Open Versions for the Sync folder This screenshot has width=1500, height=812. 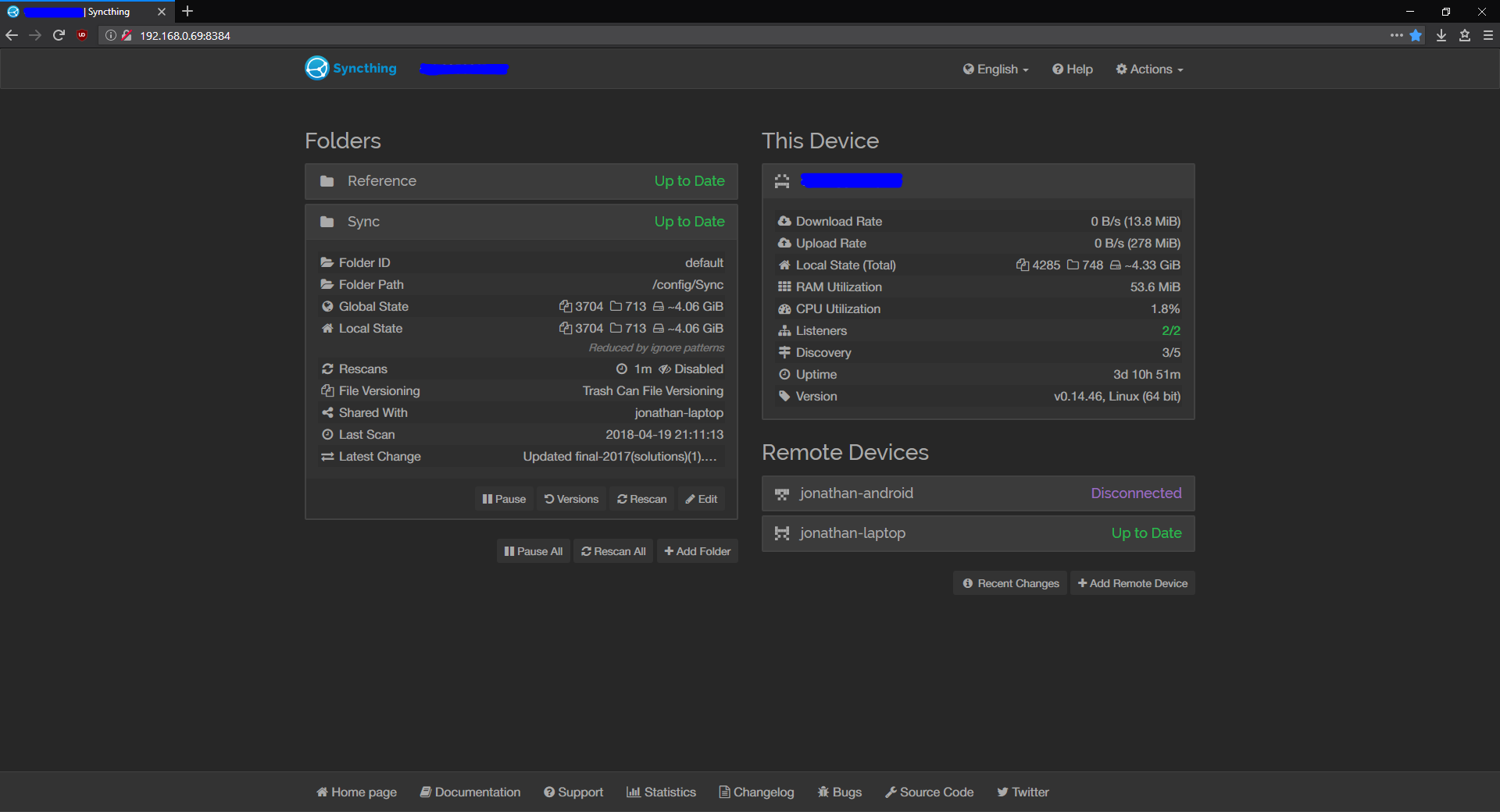571,499
